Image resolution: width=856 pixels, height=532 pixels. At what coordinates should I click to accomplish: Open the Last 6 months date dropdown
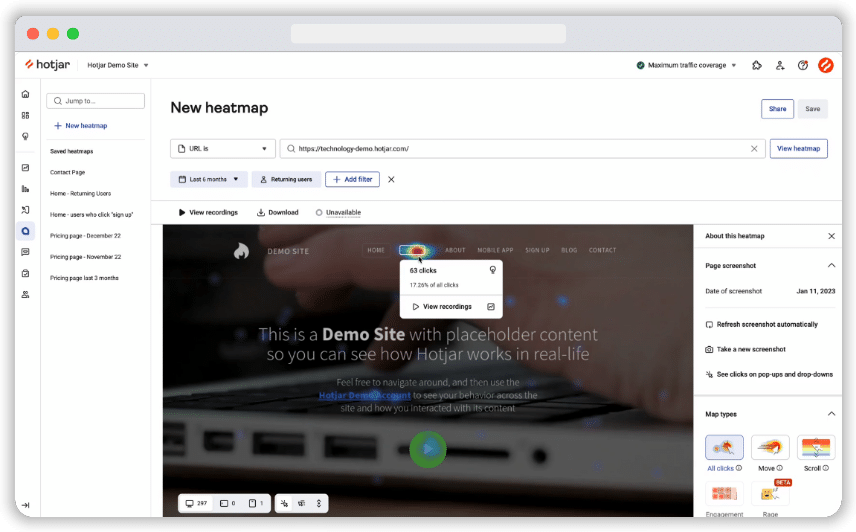point(208,179)
